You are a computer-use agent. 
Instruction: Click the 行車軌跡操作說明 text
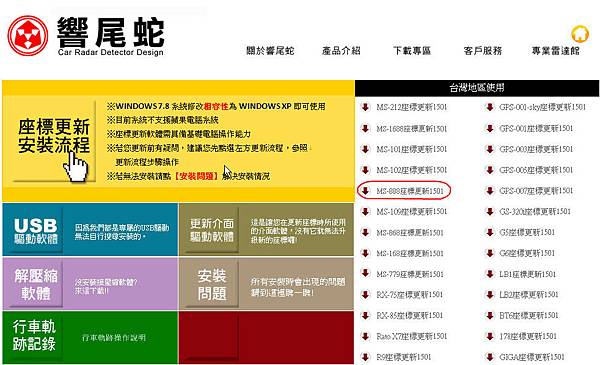click(114, 337)
